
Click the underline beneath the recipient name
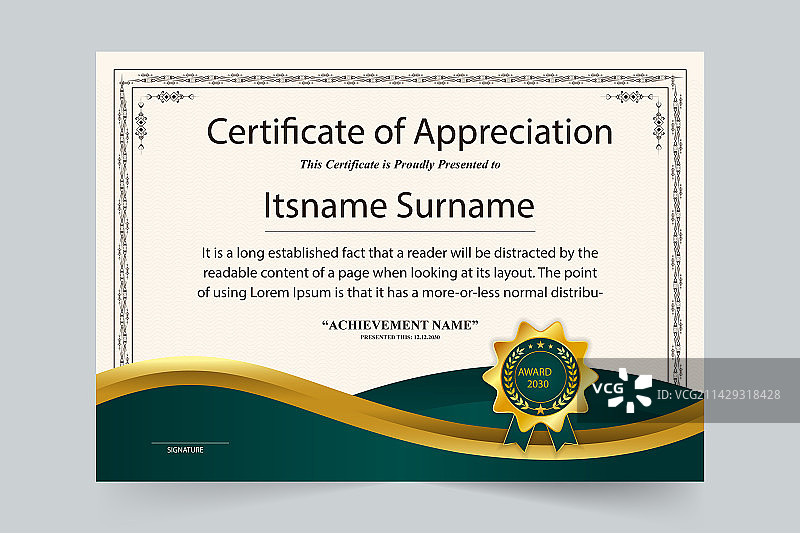[x=399, y=231]
